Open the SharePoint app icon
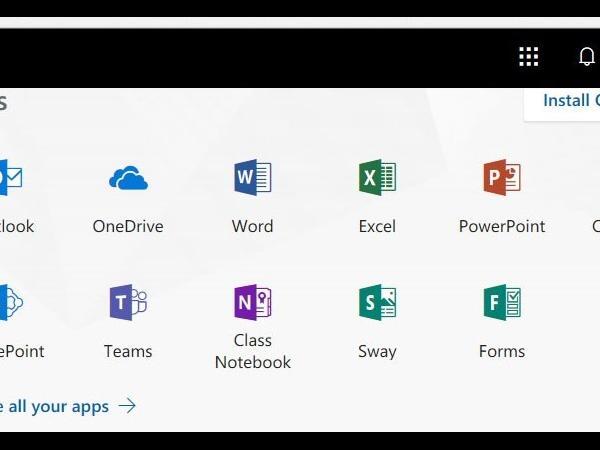The image size is (600, 450). (11, 302)
